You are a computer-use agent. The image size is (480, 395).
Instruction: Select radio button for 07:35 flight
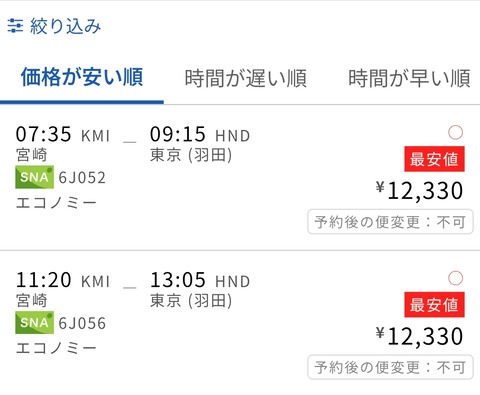455,132
